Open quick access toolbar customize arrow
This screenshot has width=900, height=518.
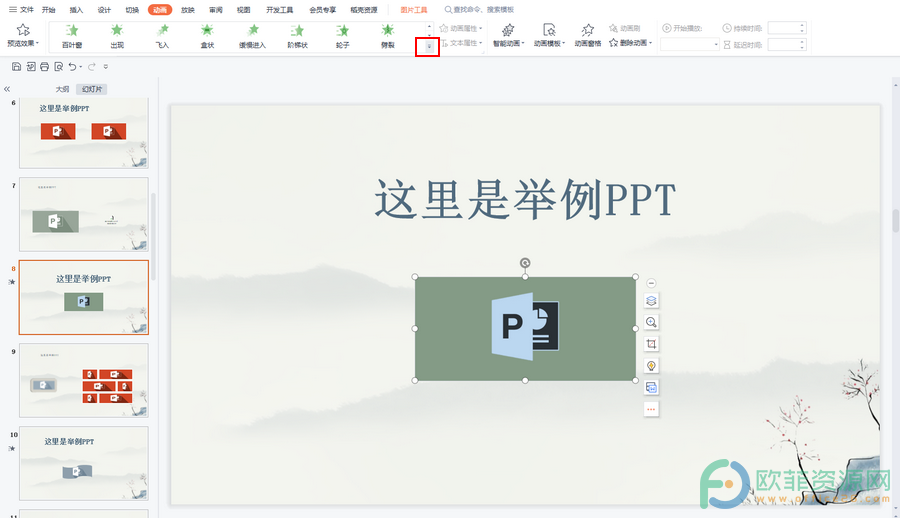[x=106, y=67]
